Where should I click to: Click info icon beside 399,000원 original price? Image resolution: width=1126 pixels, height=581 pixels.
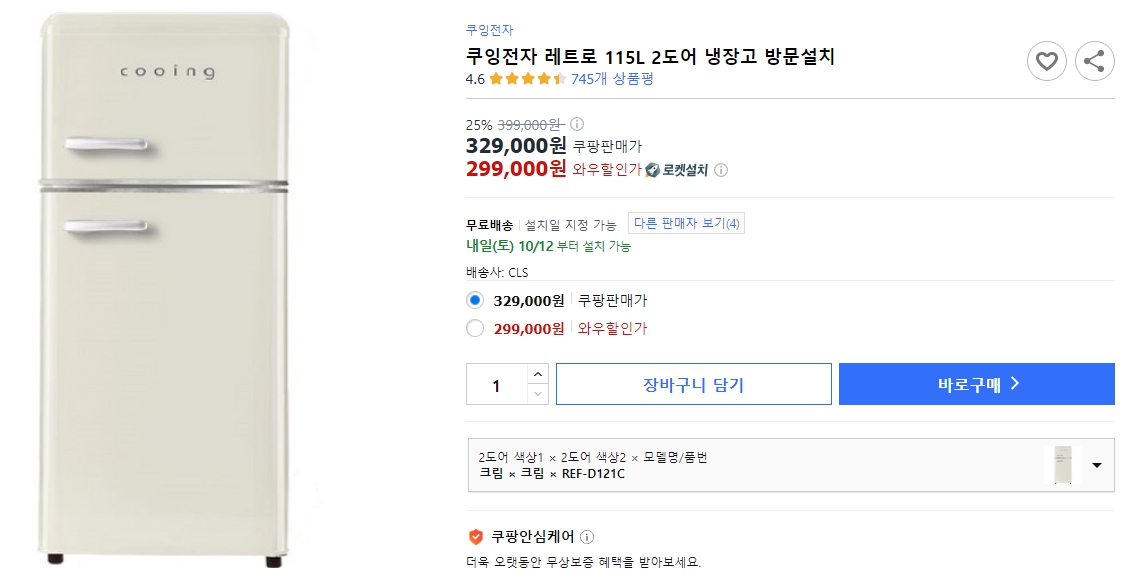click(x=578, y=124)
